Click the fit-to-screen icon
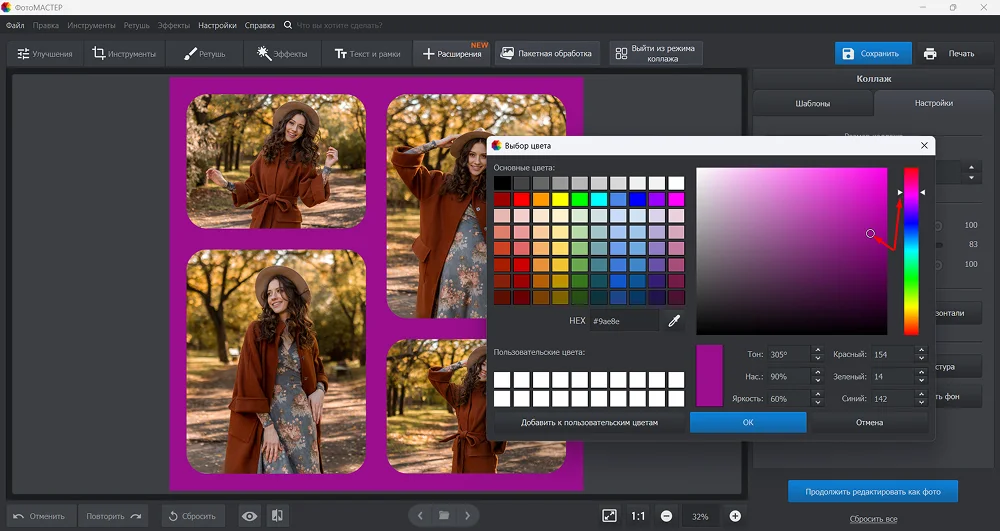 click(610, 516)
